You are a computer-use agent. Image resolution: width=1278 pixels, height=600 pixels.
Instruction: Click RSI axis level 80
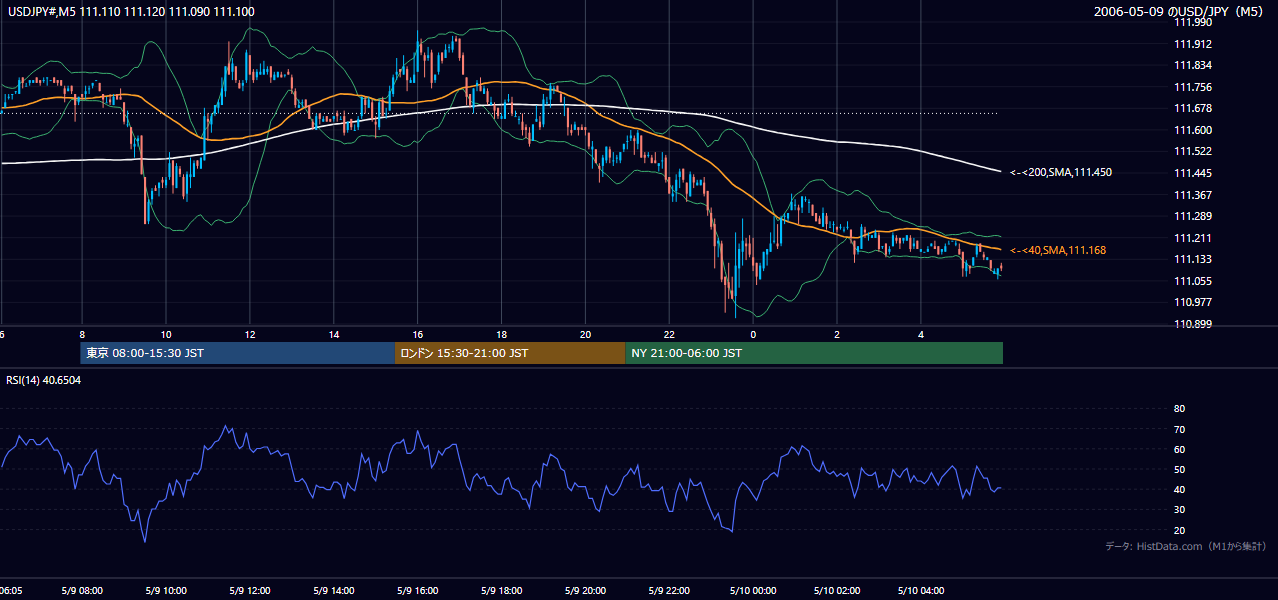(1179, 409)
